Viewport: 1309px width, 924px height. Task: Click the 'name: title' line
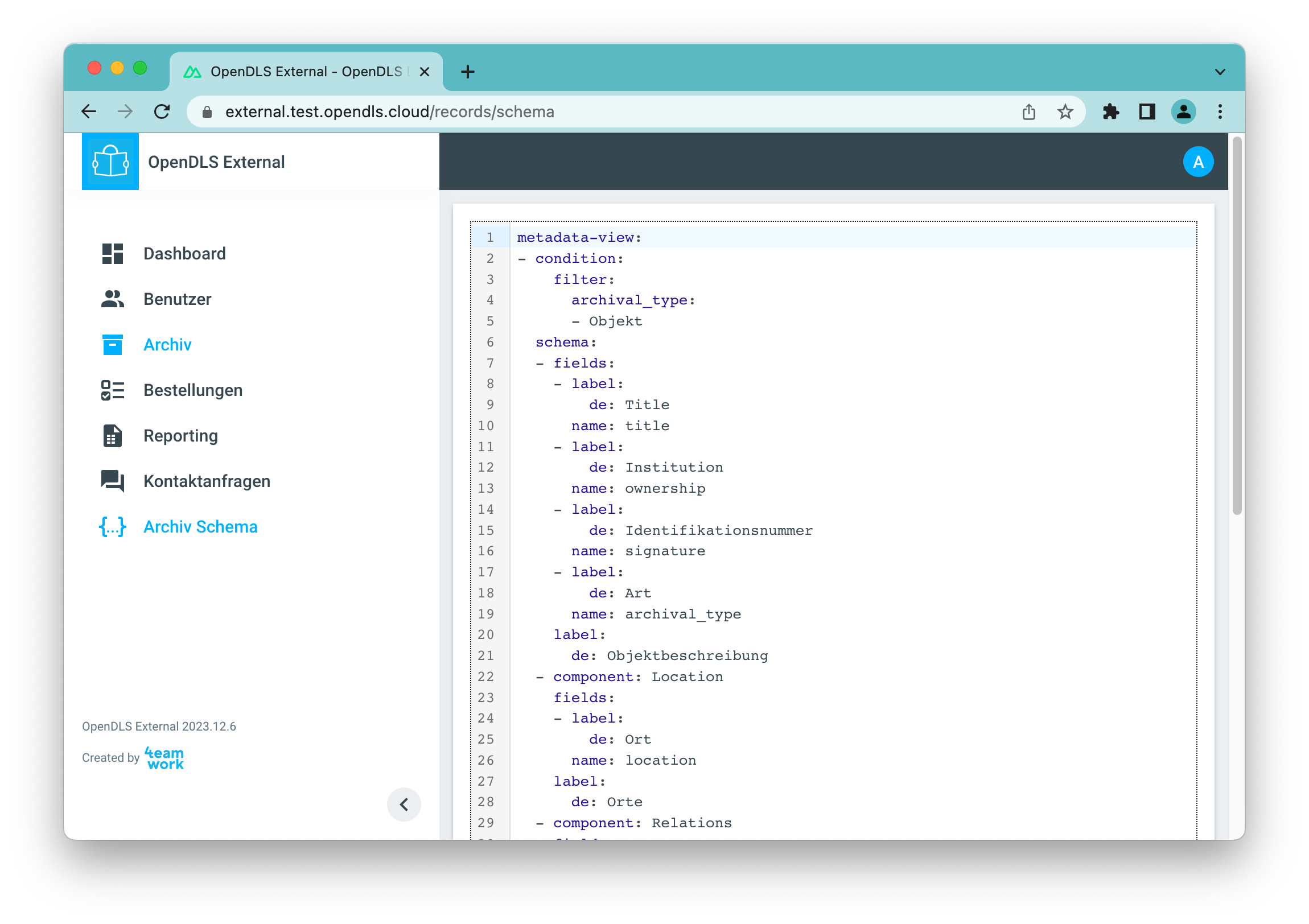620,426
